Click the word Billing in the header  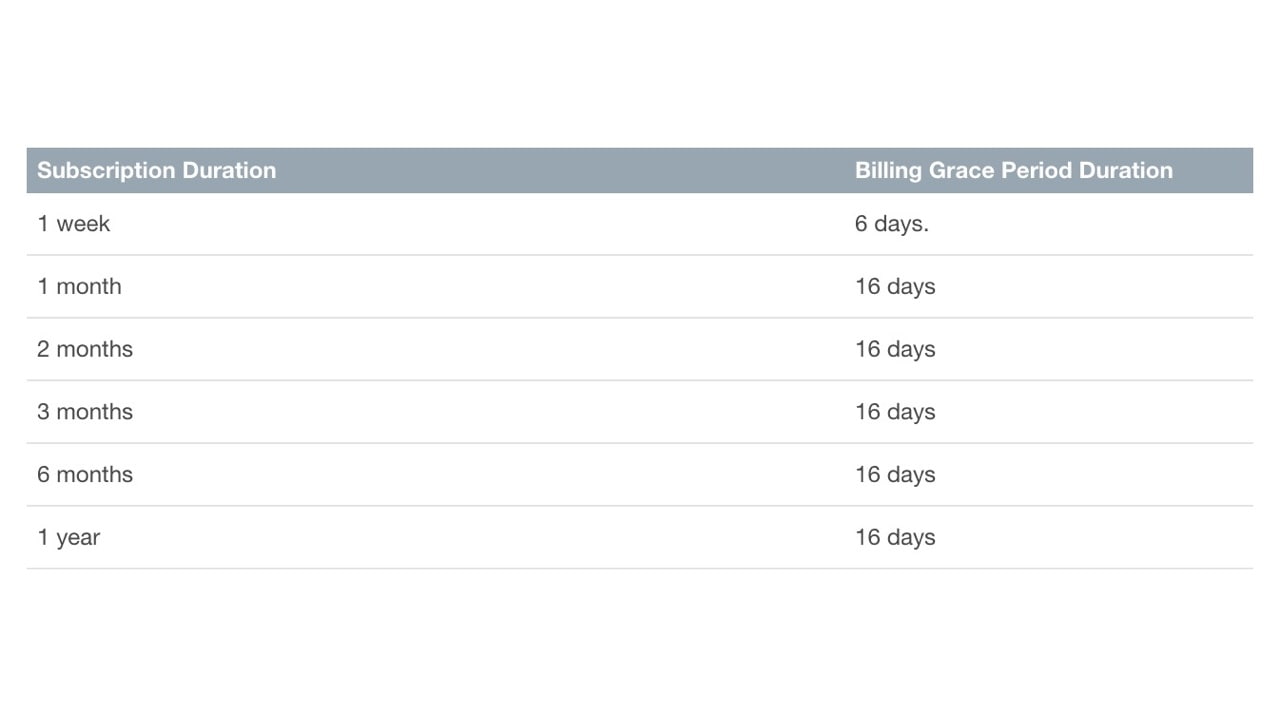point(888,171)
